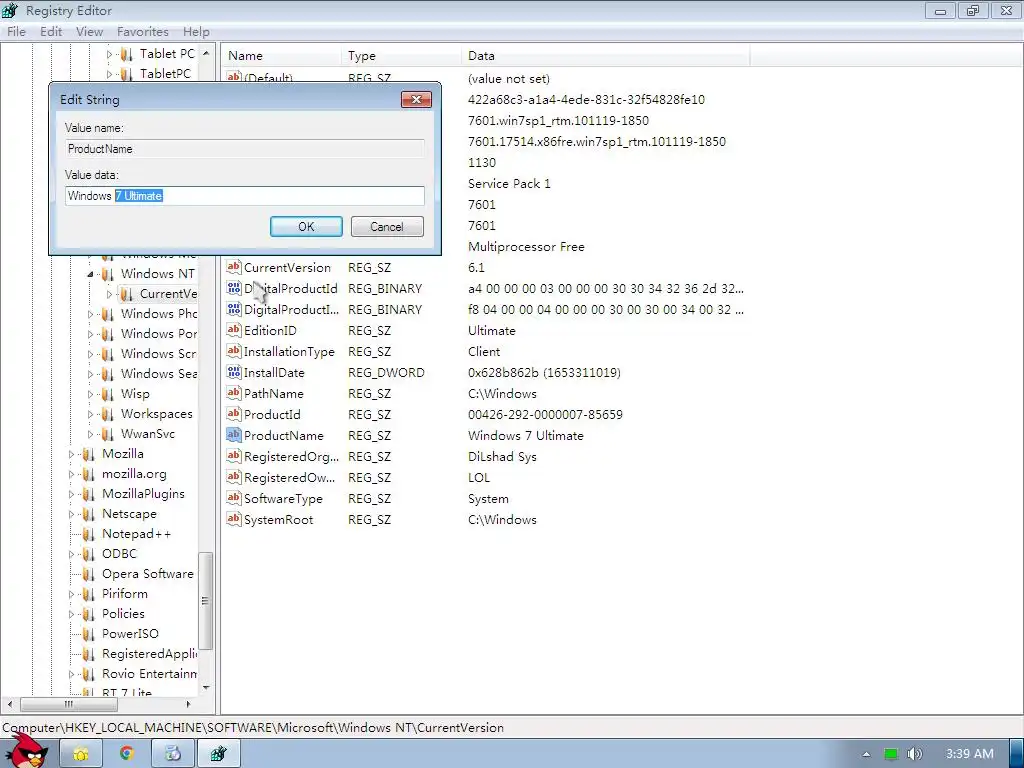Expand the Workspaces tree node
Screen dimensions: 1024x768
point(90,414)
